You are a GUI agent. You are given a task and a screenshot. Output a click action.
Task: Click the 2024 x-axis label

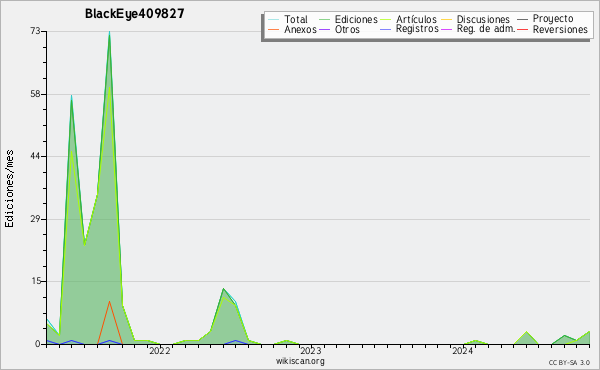(x=463, y=351)
